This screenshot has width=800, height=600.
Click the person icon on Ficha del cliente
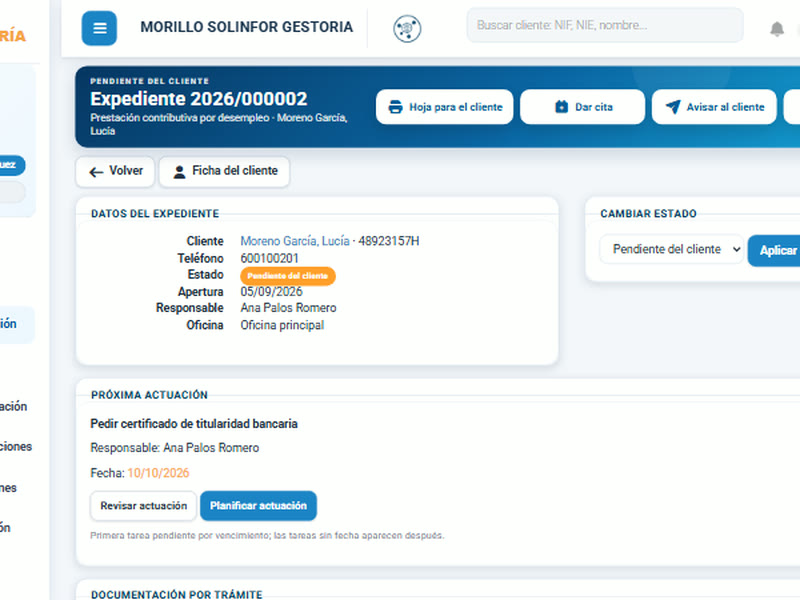(179, 172)
